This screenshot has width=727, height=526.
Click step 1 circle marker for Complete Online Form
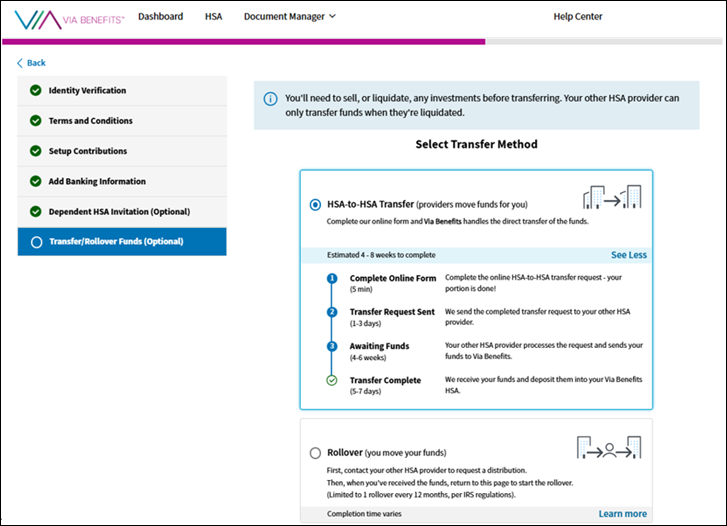(x=332, y=278)
